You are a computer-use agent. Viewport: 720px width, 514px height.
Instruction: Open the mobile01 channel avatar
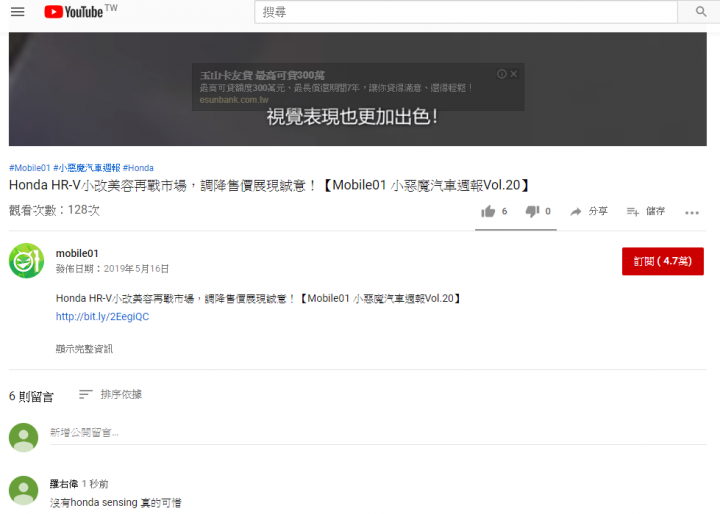(x=27, y=260)
